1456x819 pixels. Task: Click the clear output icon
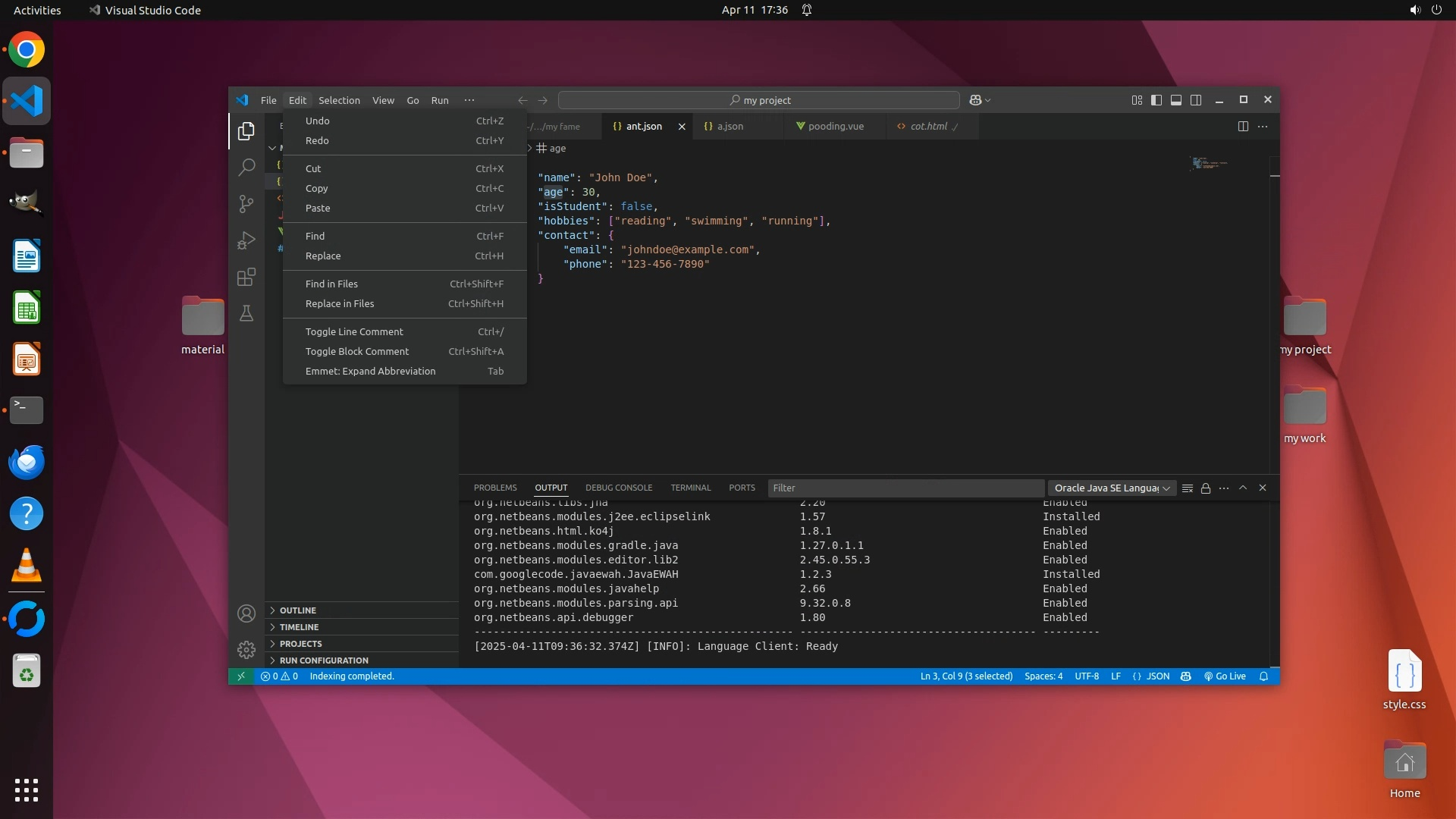tap(1188, 488)
